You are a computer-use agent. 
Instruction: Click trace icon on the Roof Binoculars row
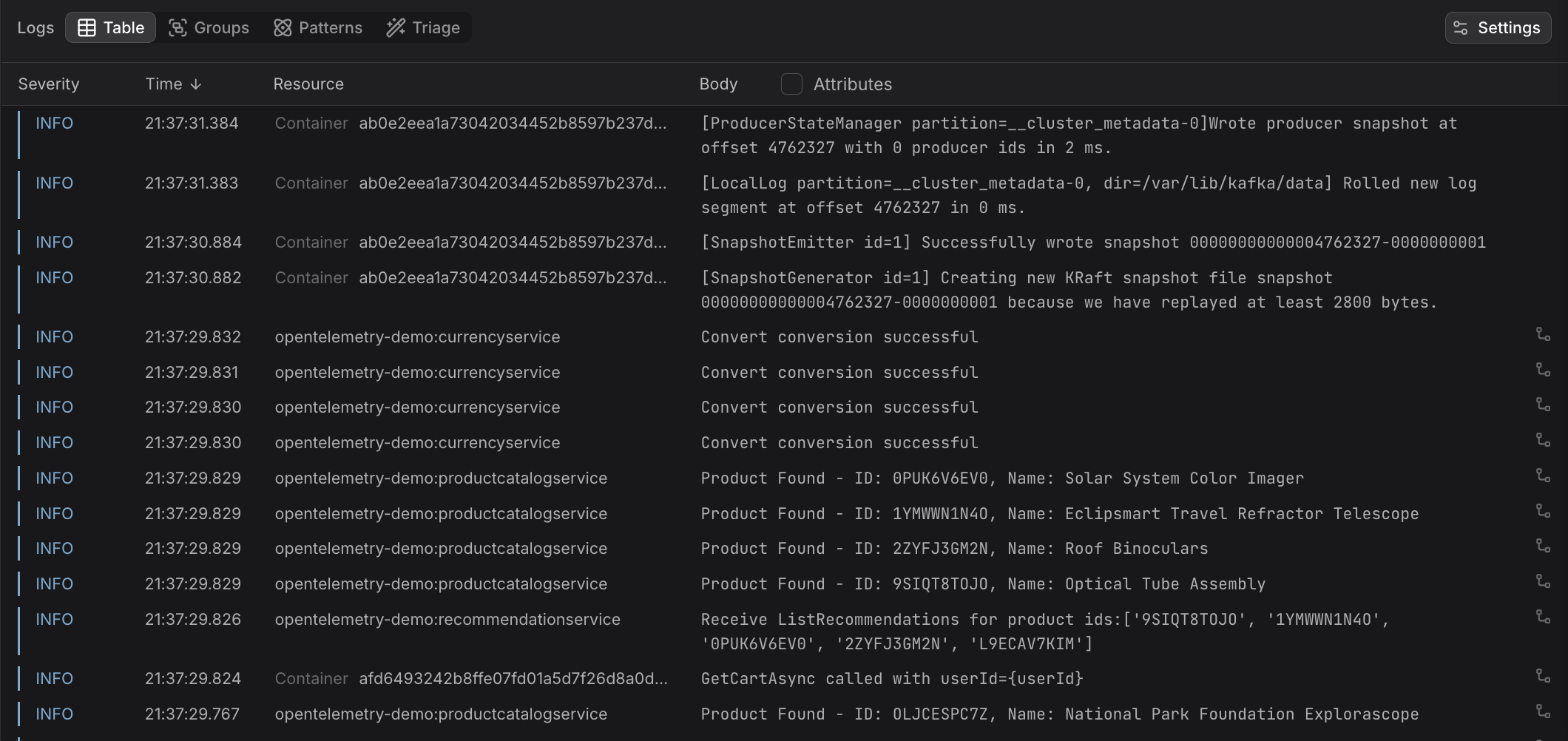pos(1544,546)
